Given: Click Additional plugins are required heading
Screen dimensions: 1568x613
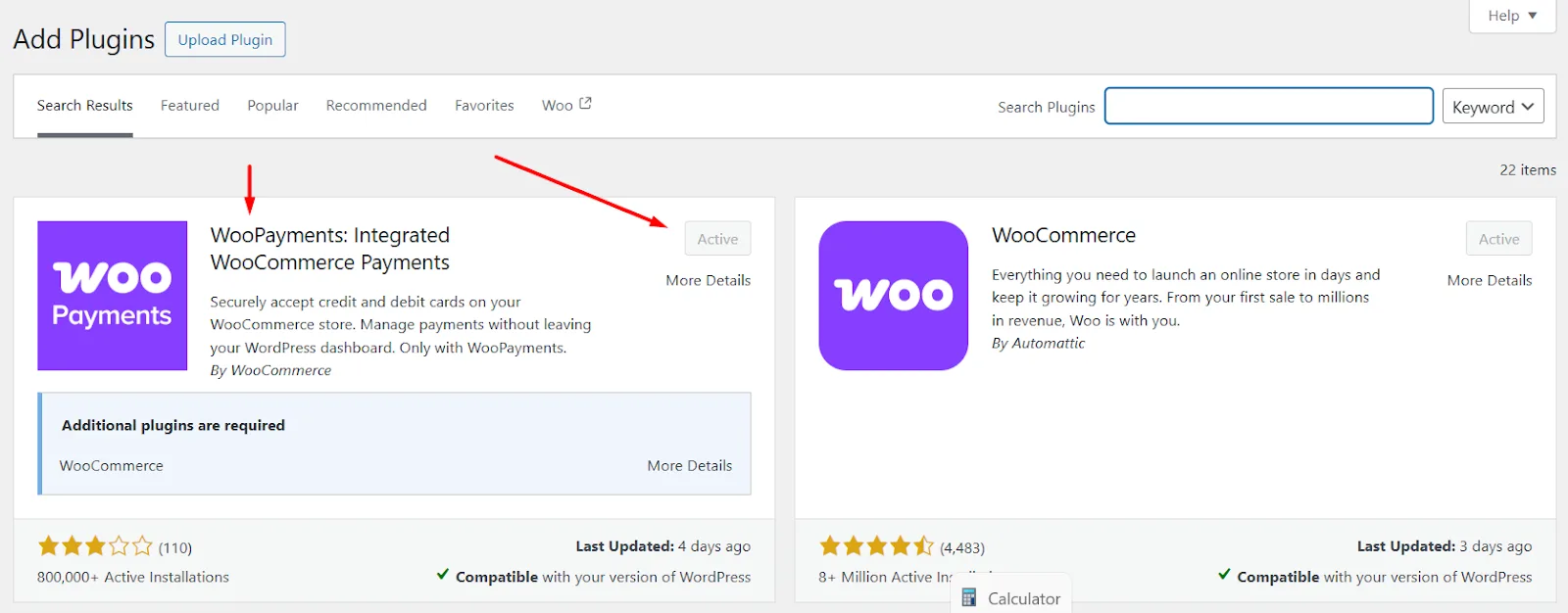Looking at the screenshot, I should [173, 425].
